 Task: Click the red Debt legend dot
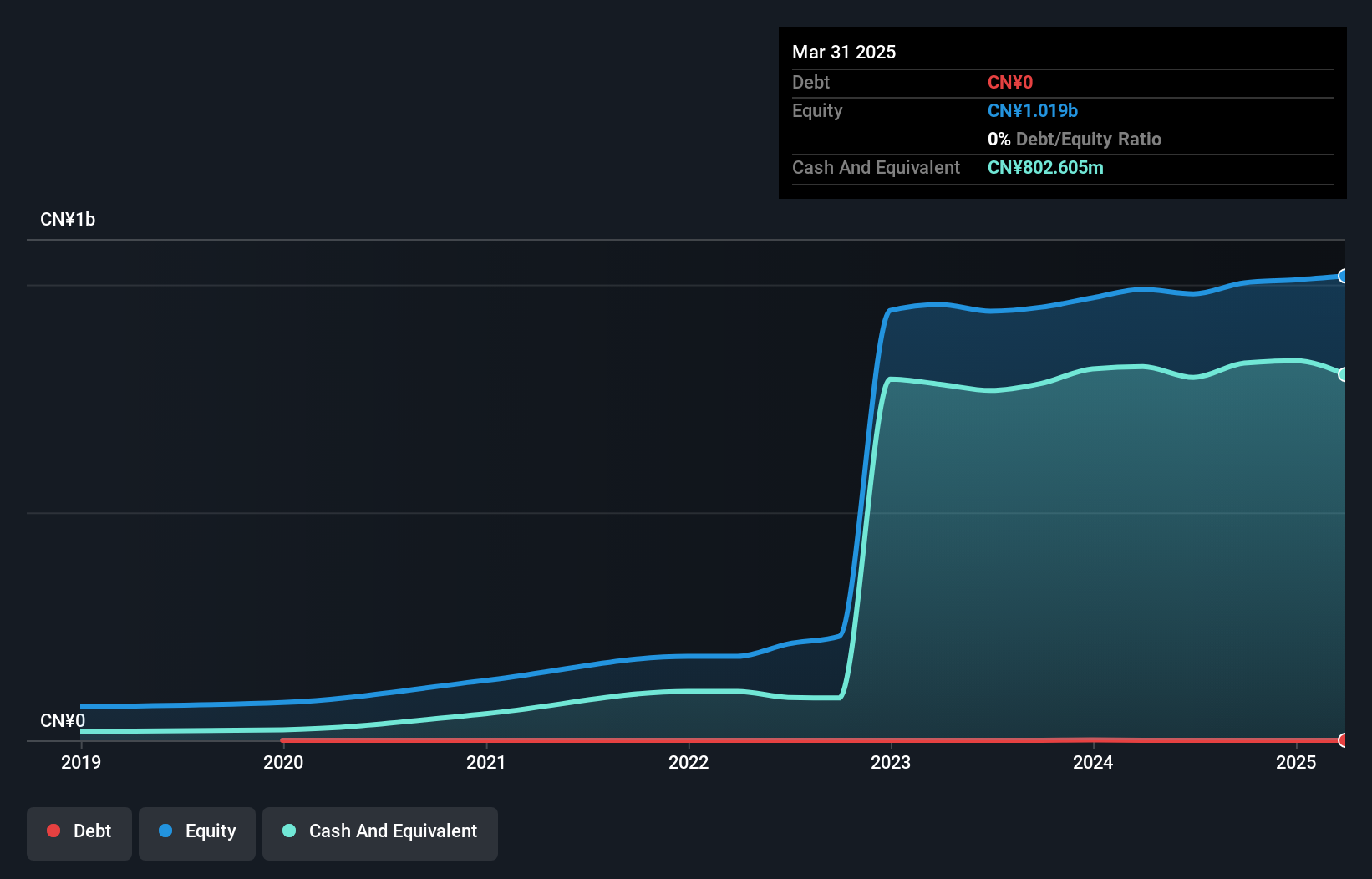tap(53, 831)
